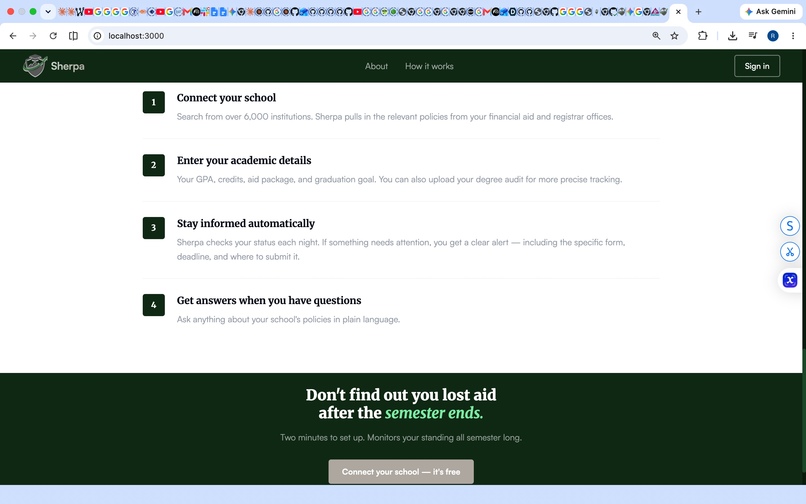806x504 pixels.
Task: Click step number 3 badge
Action: click(154, 228)
